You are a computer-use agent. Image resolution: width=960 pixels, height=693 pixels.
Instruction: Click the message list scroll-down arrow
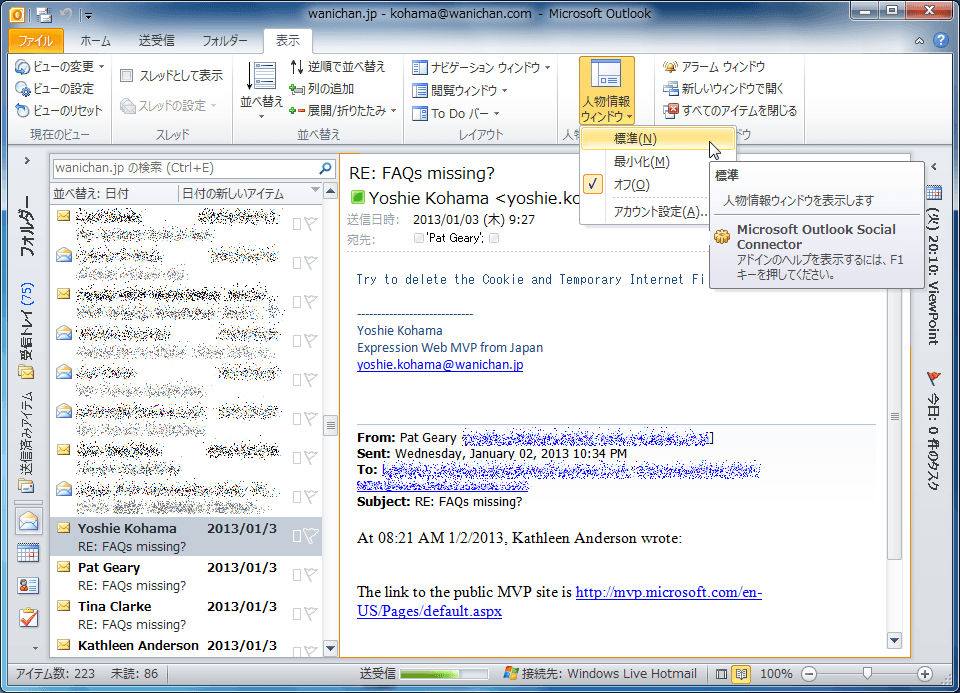coord(330,648)
